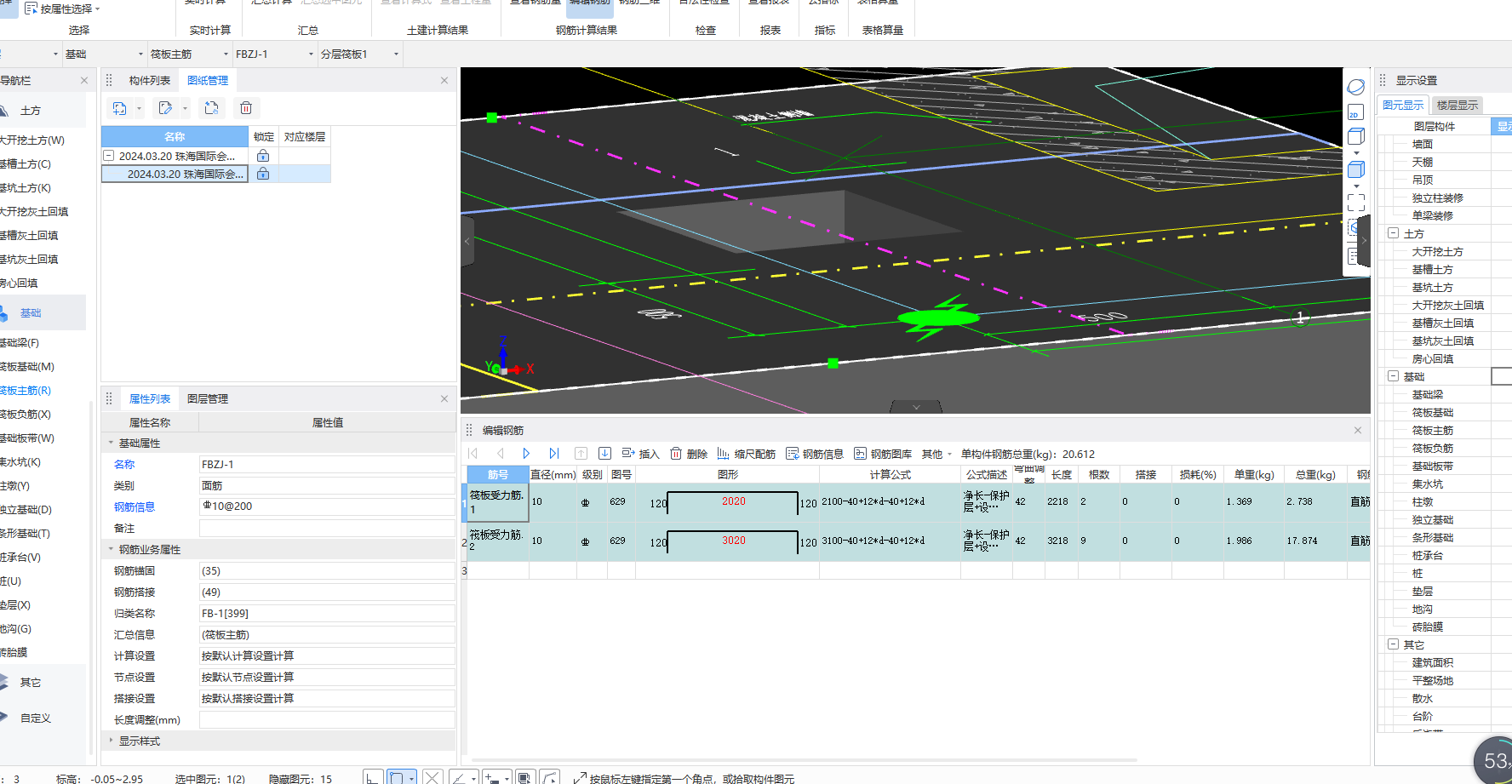Image resolution: width=1512 pixels, height=784 pixels.
Task: Switch to 图元显示 tab
Action: [x=1403, y=105]
